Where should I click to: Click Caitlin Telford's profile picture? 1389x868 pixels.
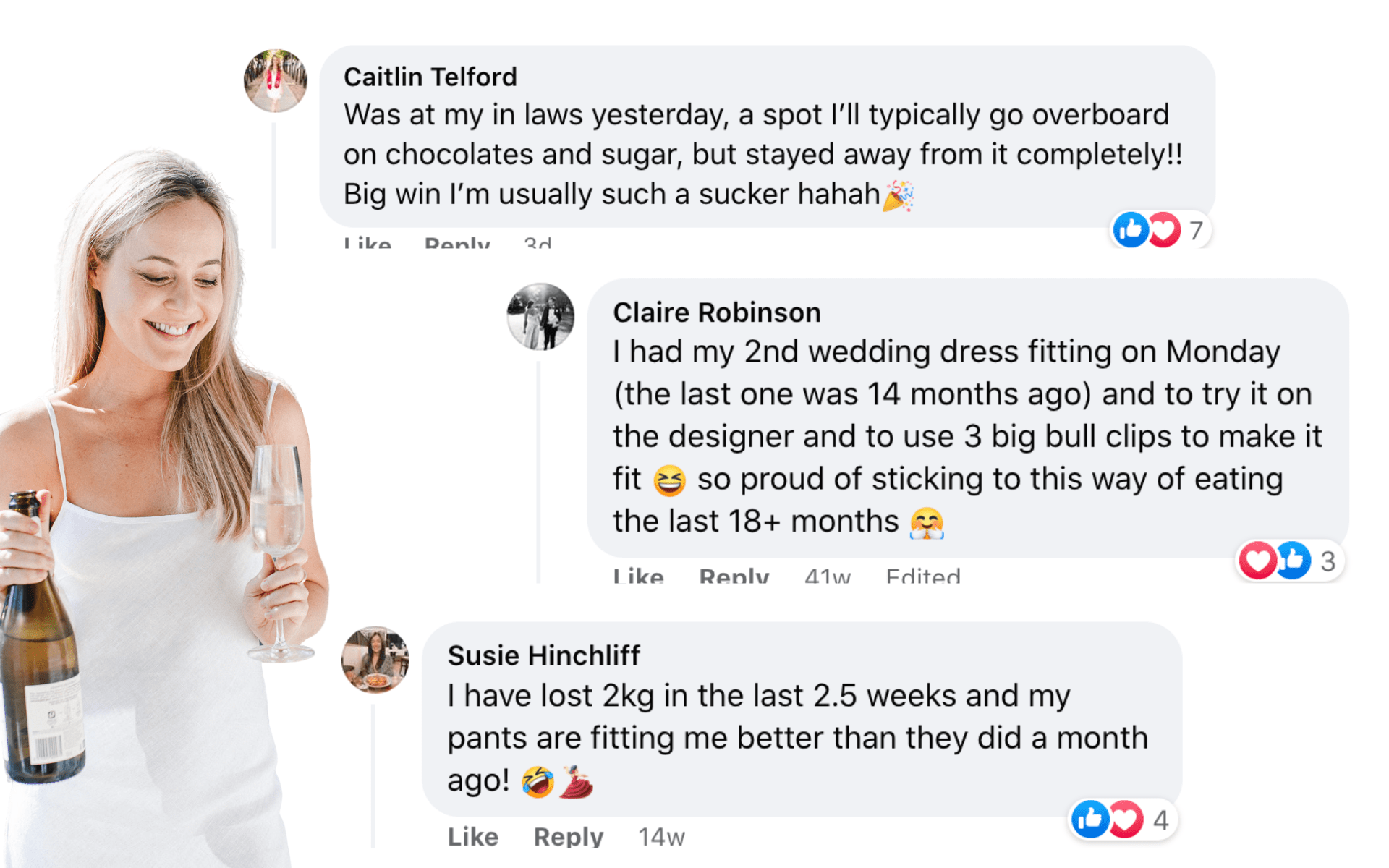pyautogui.click(x=275, y=80)
